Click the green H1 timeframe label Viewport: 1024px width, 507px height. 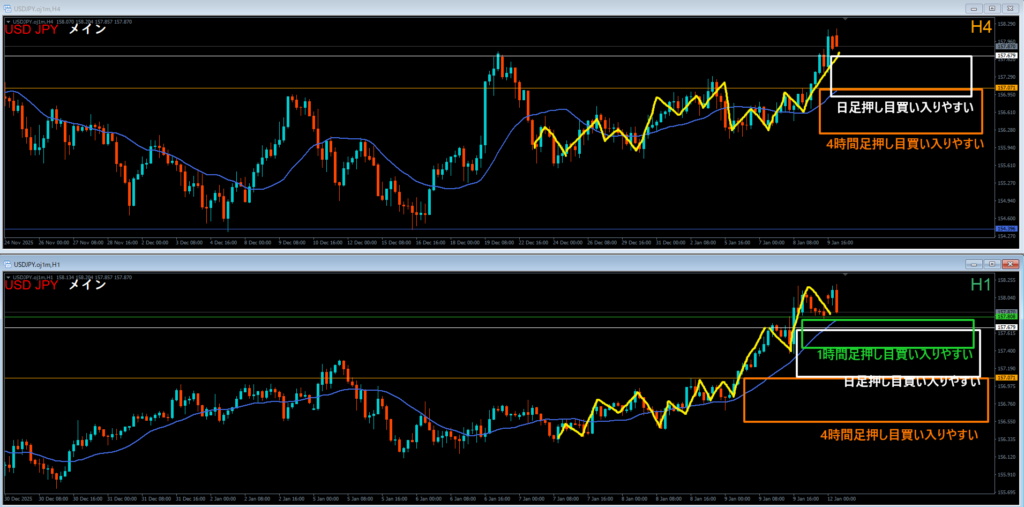[982, 286]
